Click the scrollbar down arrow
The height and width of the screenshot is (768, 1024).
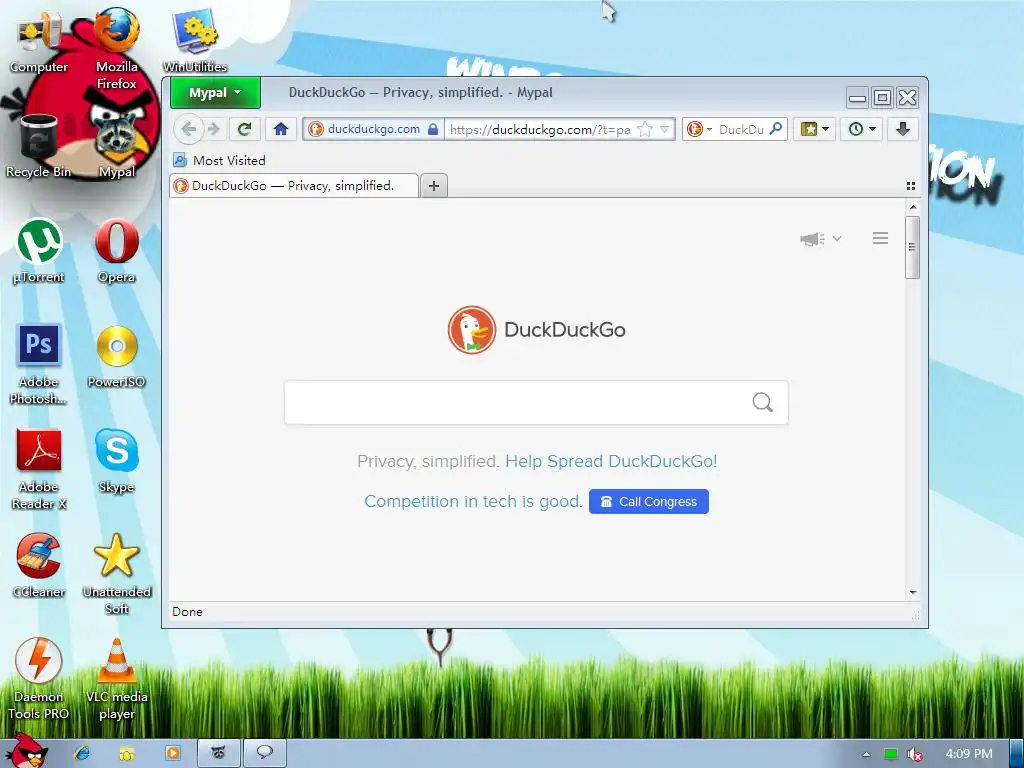tap(912, 592)
